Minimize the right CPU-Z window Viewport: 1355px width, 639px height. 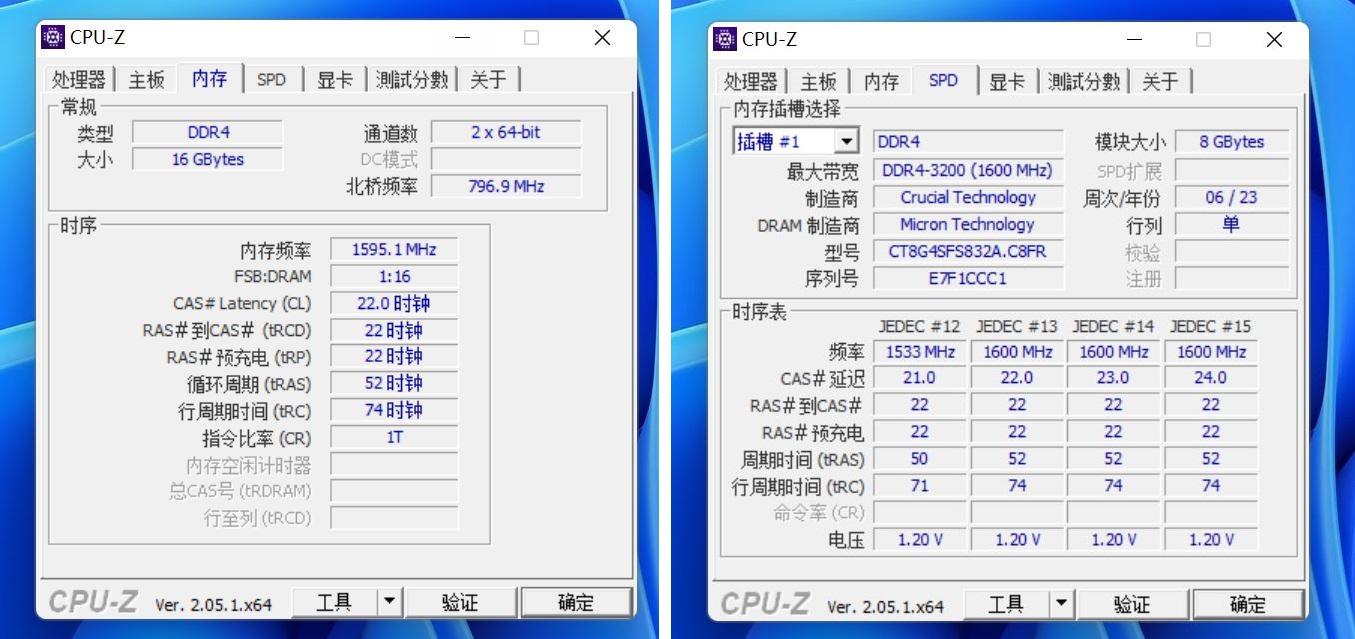(x=1134, y=40)
